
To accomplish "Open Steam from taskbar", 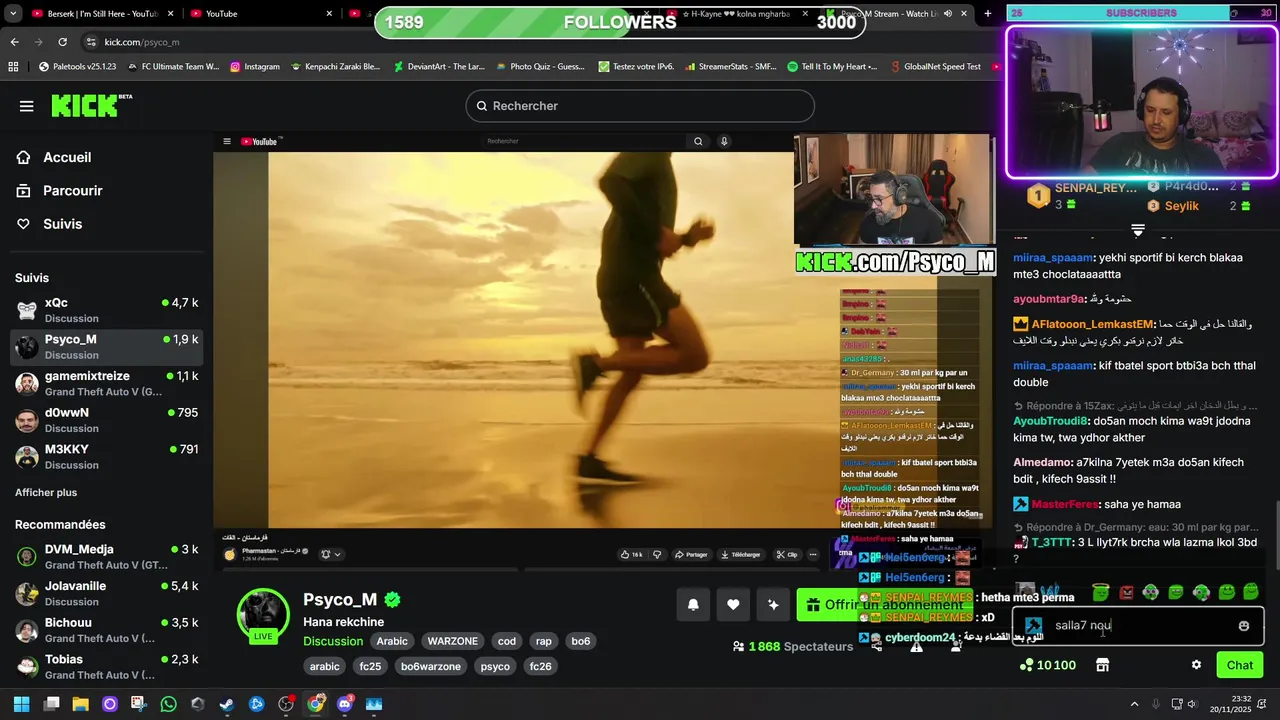I will pyautogui.click(x=227, y=704).
